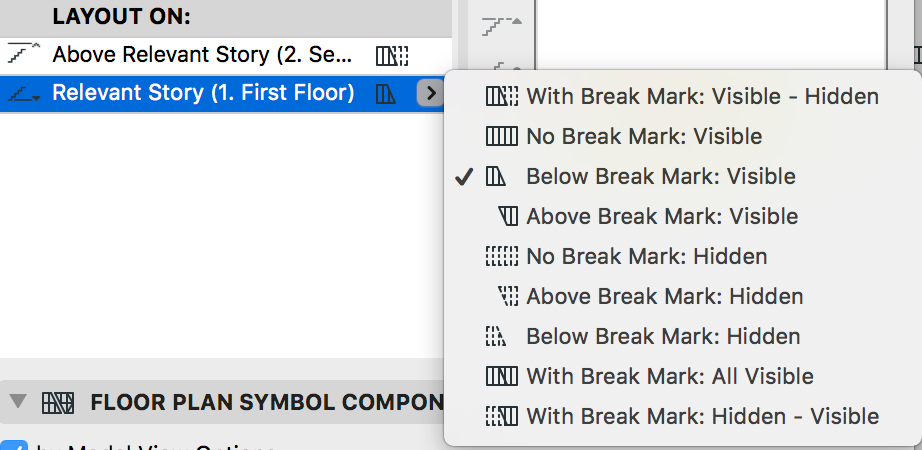Toggle the "by Model View Options" checkbox

(13, 445)
